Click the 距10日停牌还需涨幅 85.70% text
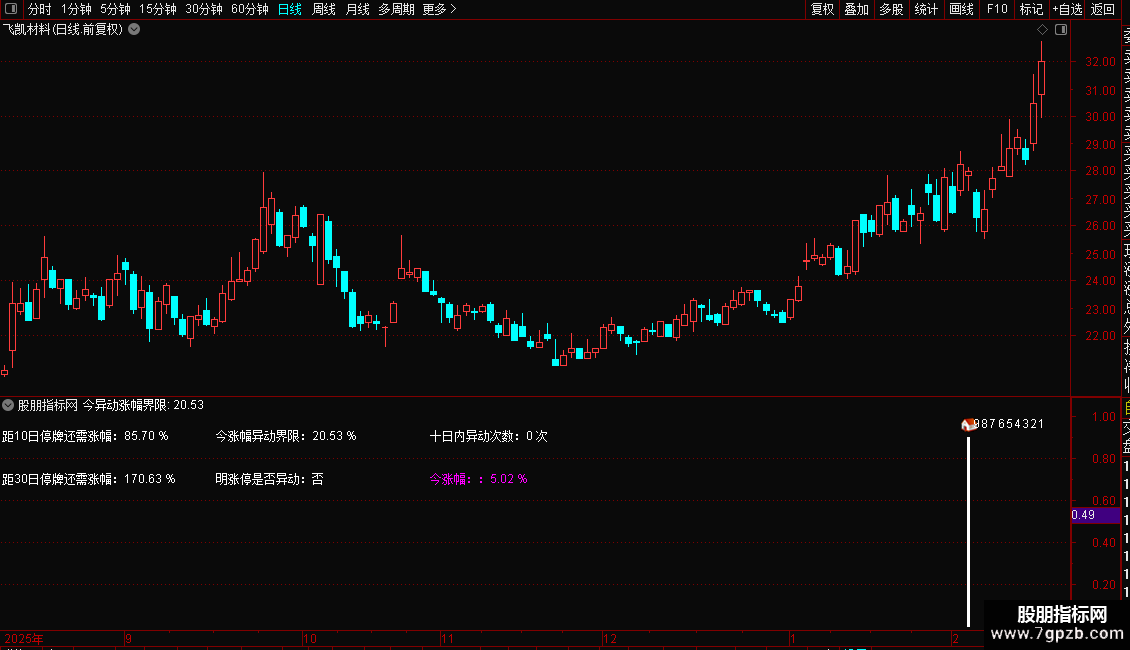Screen dimensions: 1130x650 tap(85, 436)
